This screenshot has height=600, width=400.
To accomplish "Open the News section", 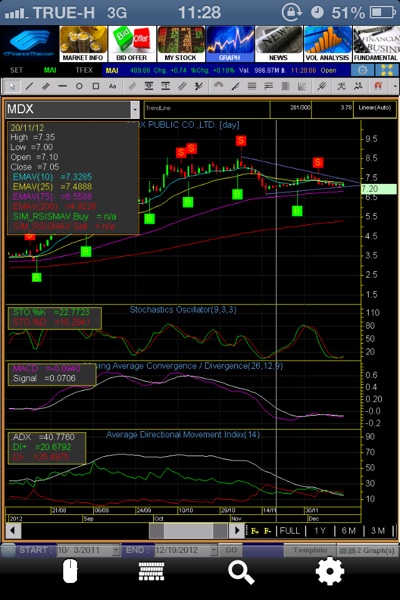I will click(x=278, y=44).
